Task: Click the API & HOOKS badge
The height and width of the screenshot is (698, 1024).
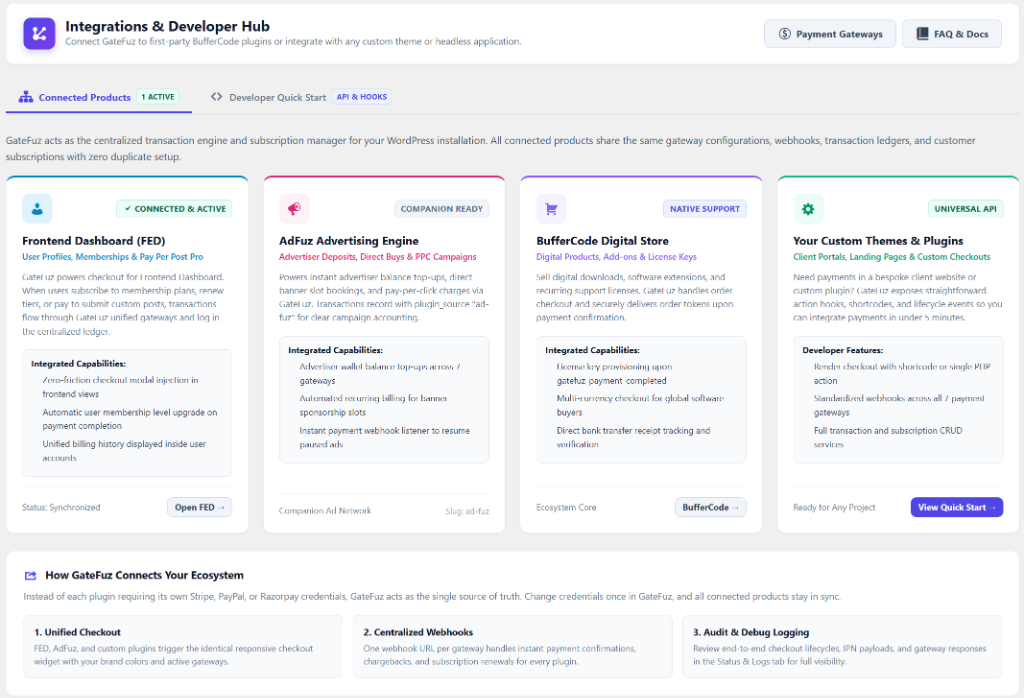Action: (362, 97)
